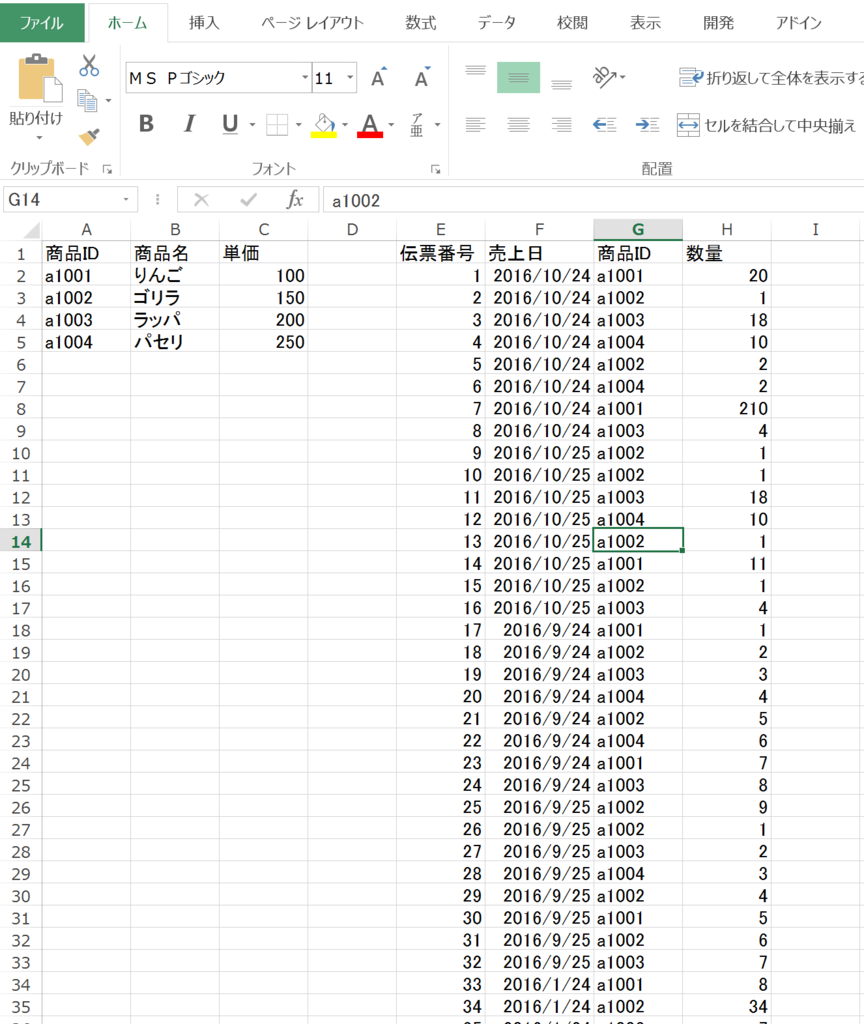
Task: Apply red font color
Action: (x=370, y=125)
